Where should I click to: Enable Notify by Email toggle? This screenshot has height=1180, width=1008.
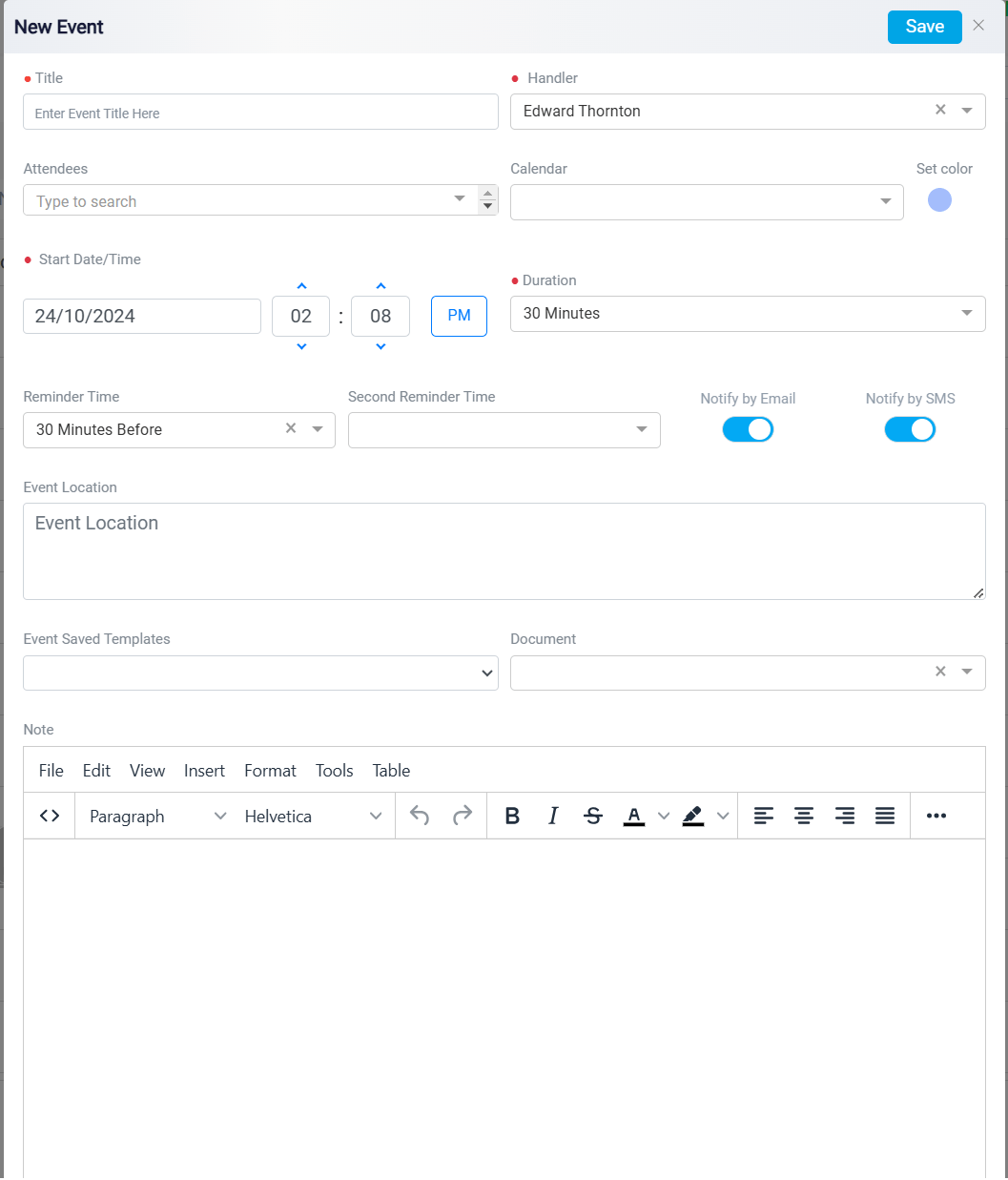pyautogui.click(x=748, y=429)
